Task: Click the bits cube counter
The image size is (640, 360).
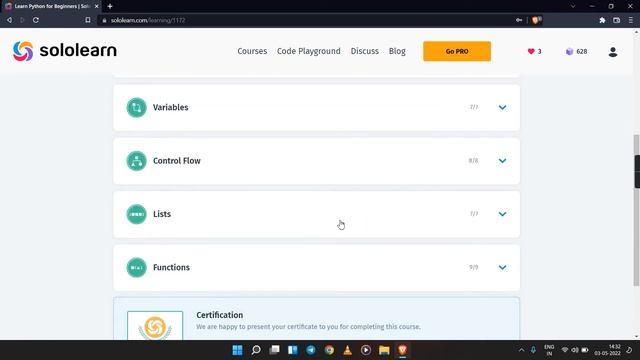Action: pyautogui.click(x=576, y=51)
